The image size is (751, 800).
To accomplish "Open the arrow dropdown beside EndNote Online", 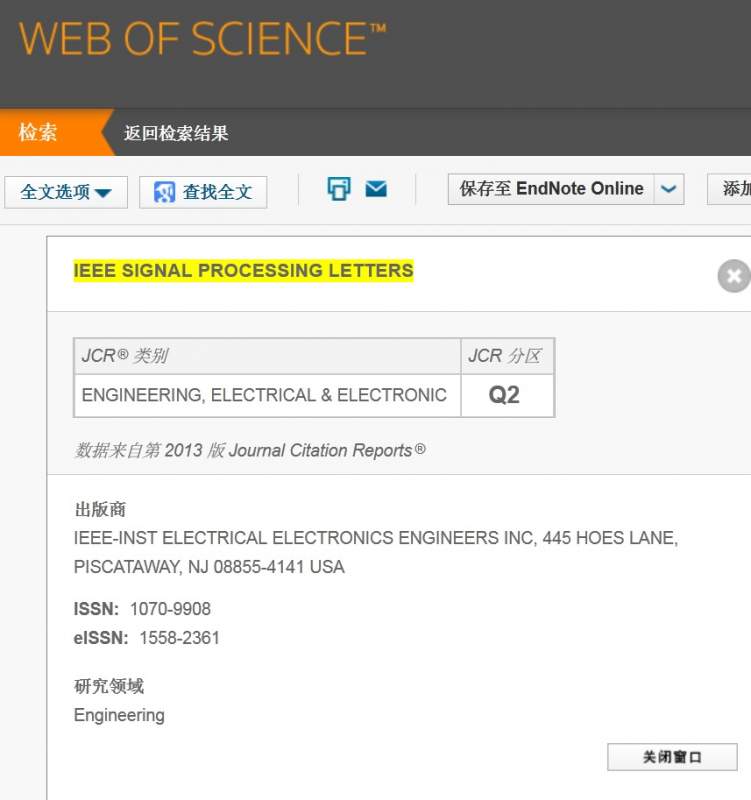I will point(669,189).
